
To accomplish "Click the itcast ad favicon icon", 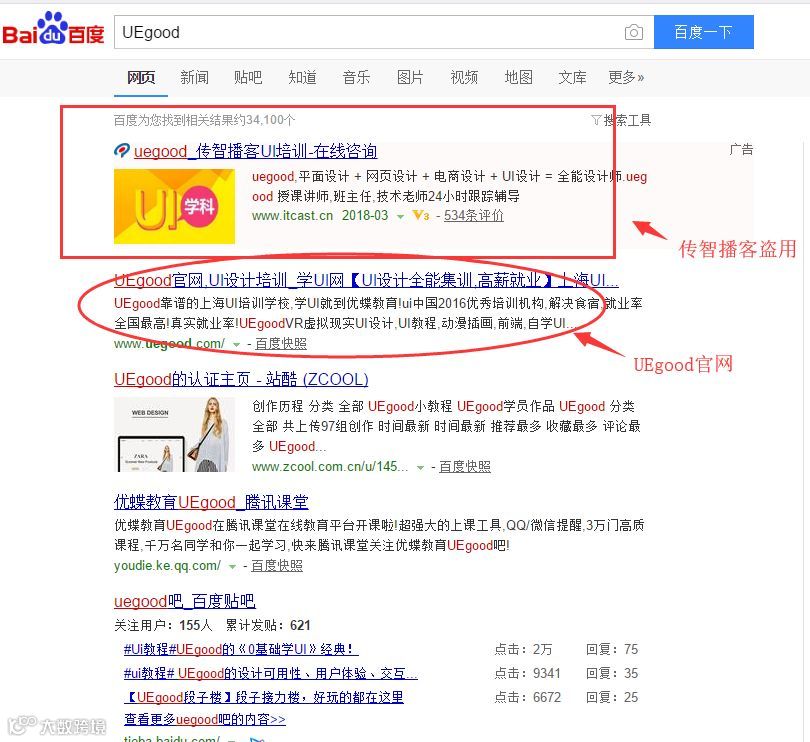I will [121, 151].
